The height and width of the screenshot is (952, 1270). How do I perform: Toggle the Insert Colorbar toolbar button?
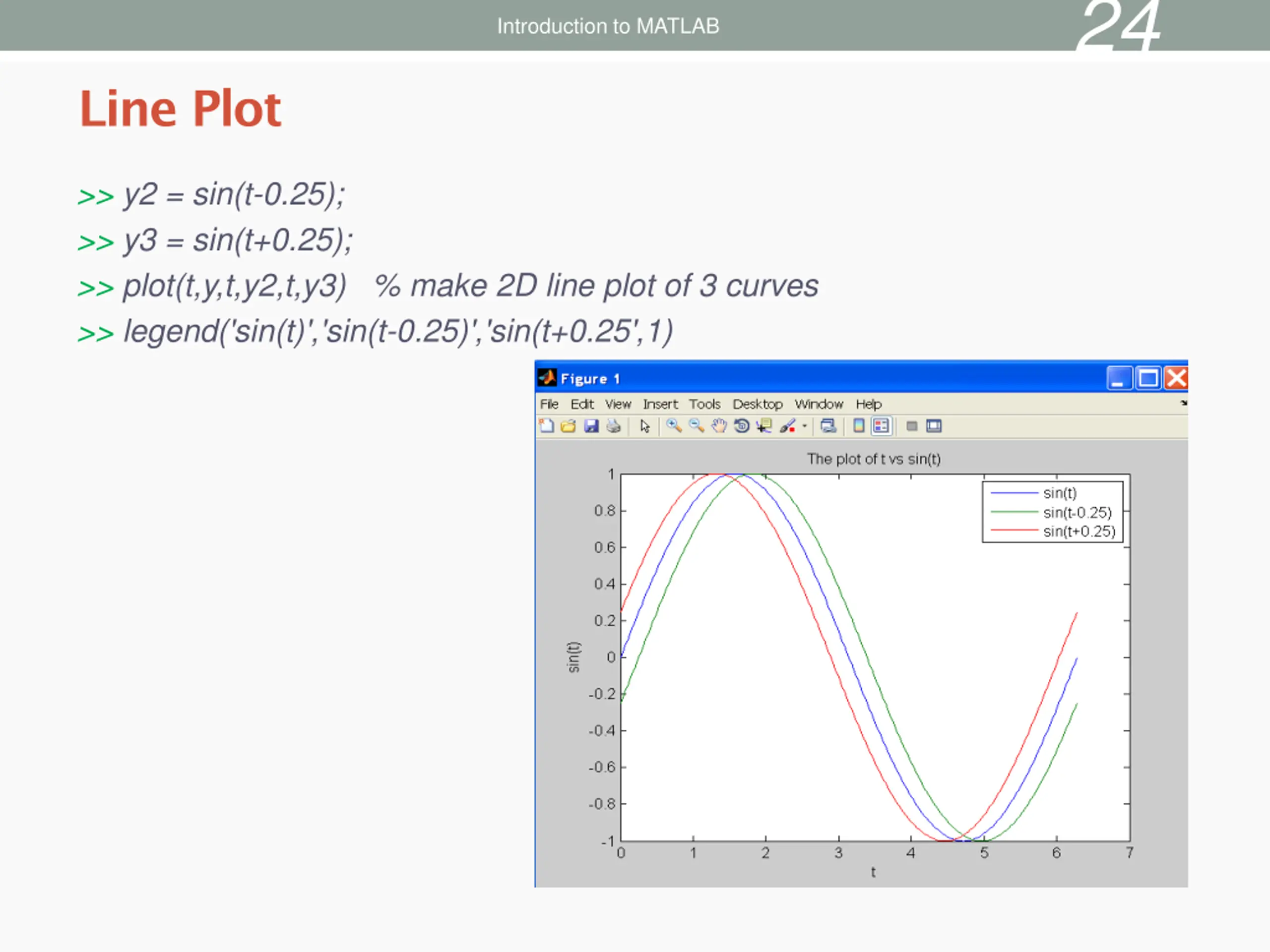tap(859, 426)
